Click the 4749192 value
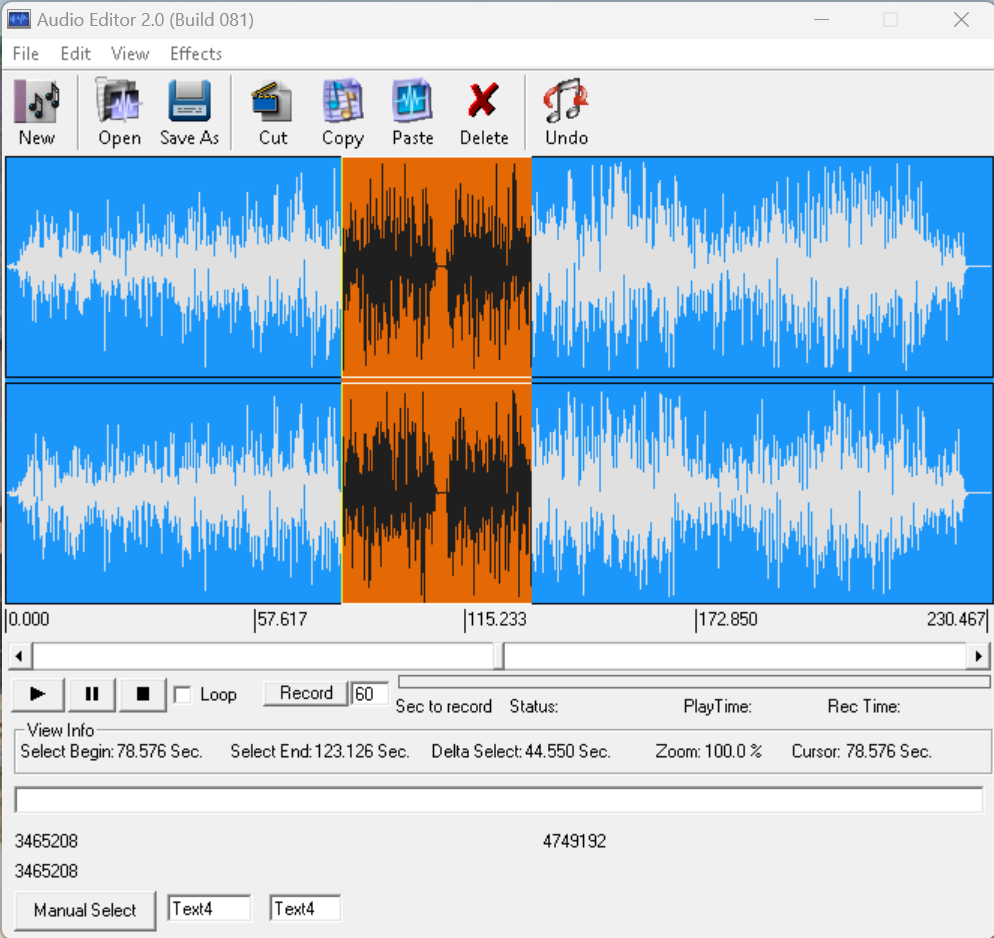The height and width of the screenshot is (938, 994). click(x=574, y=842)
